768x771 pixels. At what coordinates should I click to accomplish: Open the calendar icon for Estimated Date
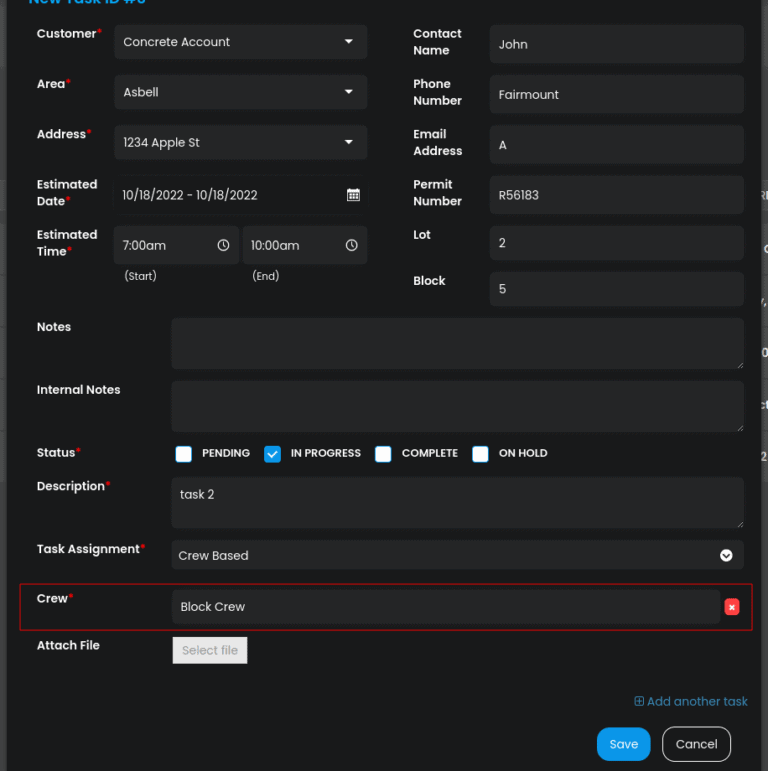coord(353,195)
